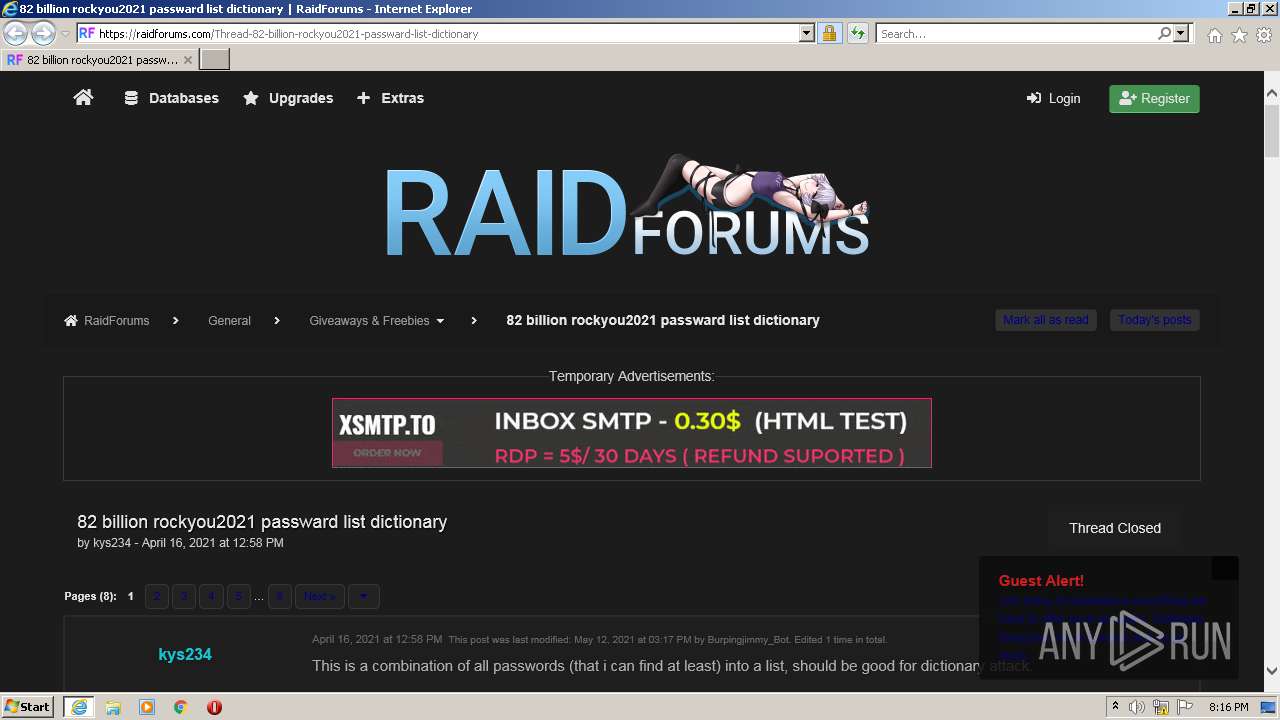Click the Today's posts button
1280x720 pixels.
1154,320
